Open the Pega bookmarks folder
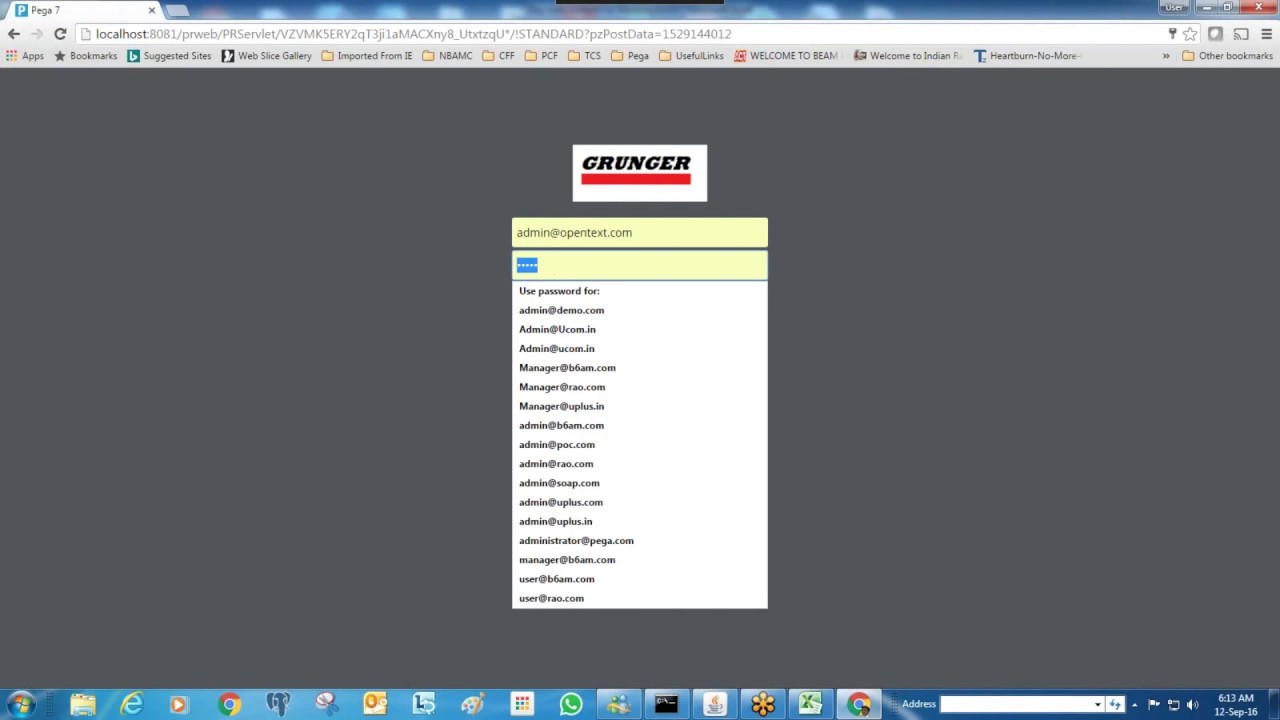Viewport: 1280px width, 720px height. click(x=629, y=56)
